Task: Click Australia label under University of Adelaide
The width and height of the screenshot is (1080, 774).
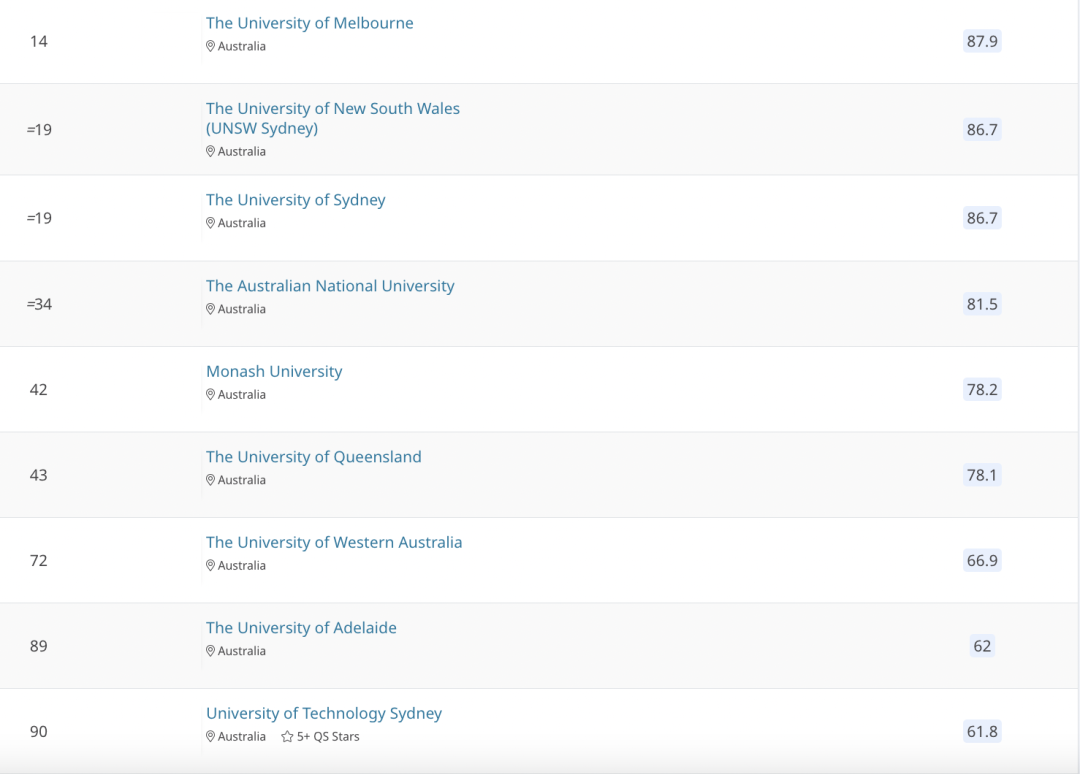Action: pyautogui.click(x=242, y=651)
